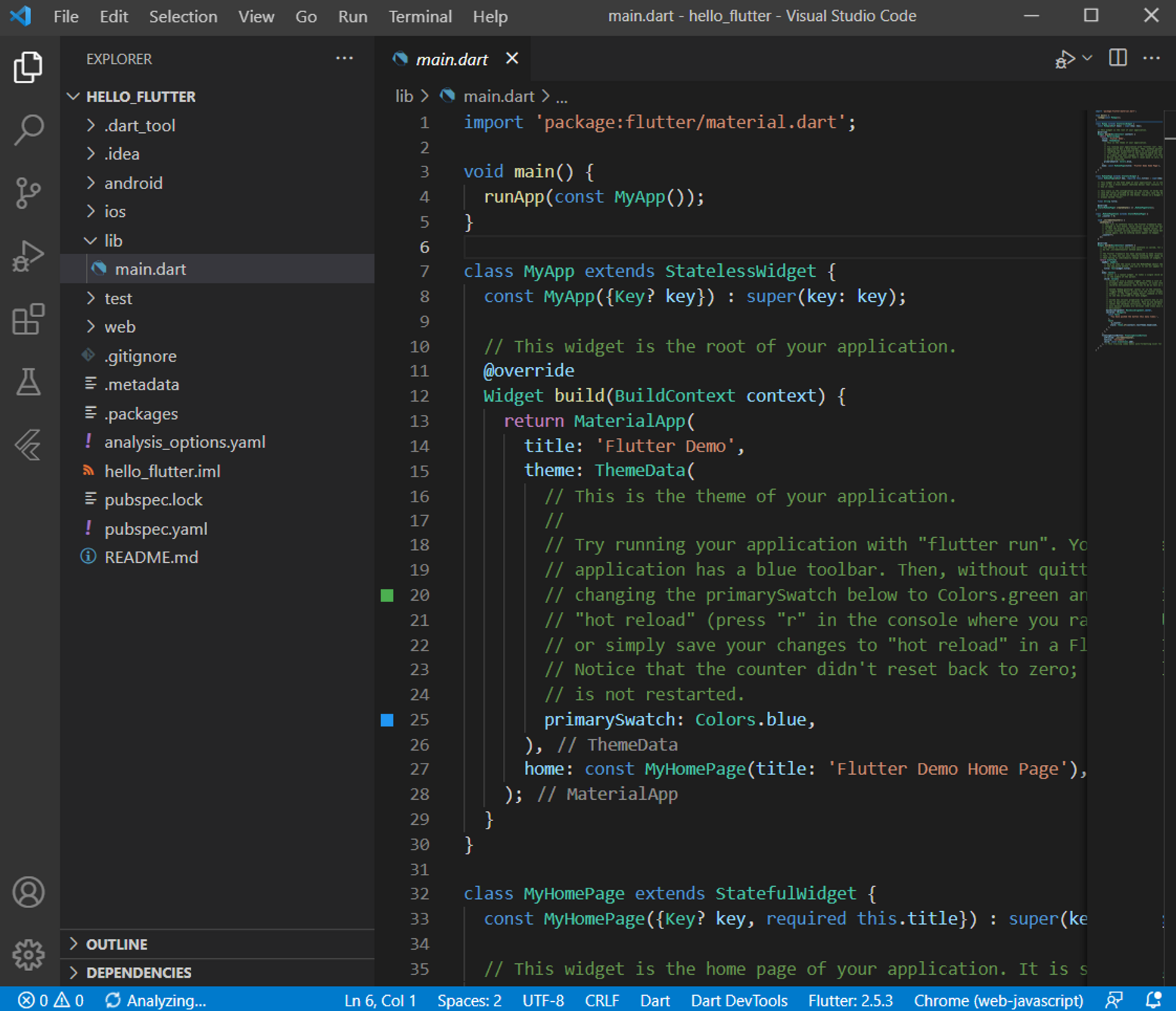1176x1011 pixels.
Task: Open the Explorer view in activity bar
Action: click(x=28, y=67)
